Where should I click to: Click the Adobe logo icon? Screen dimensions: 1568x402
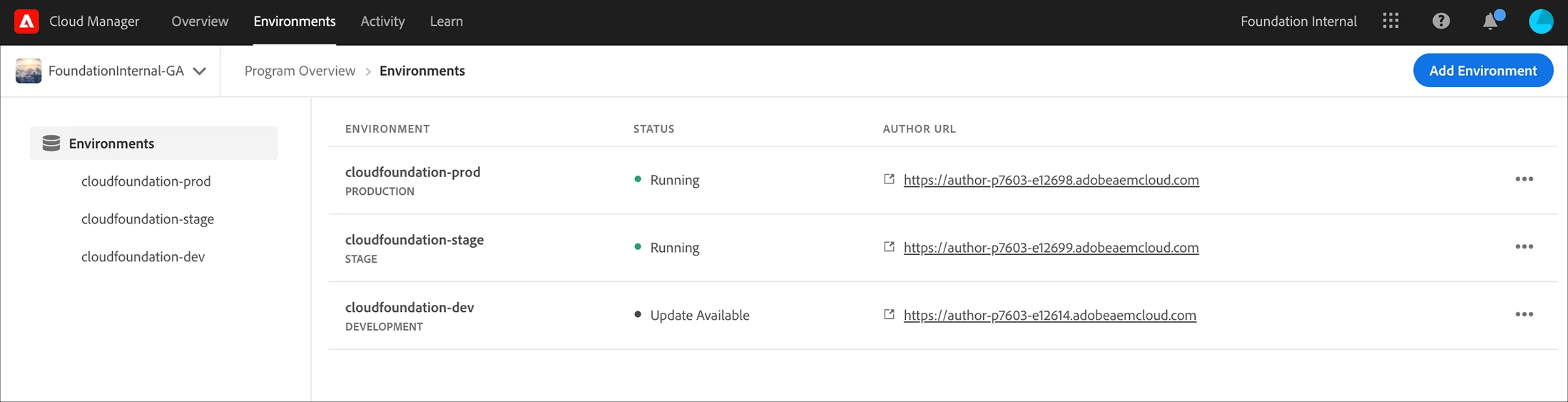coord(26,21)
